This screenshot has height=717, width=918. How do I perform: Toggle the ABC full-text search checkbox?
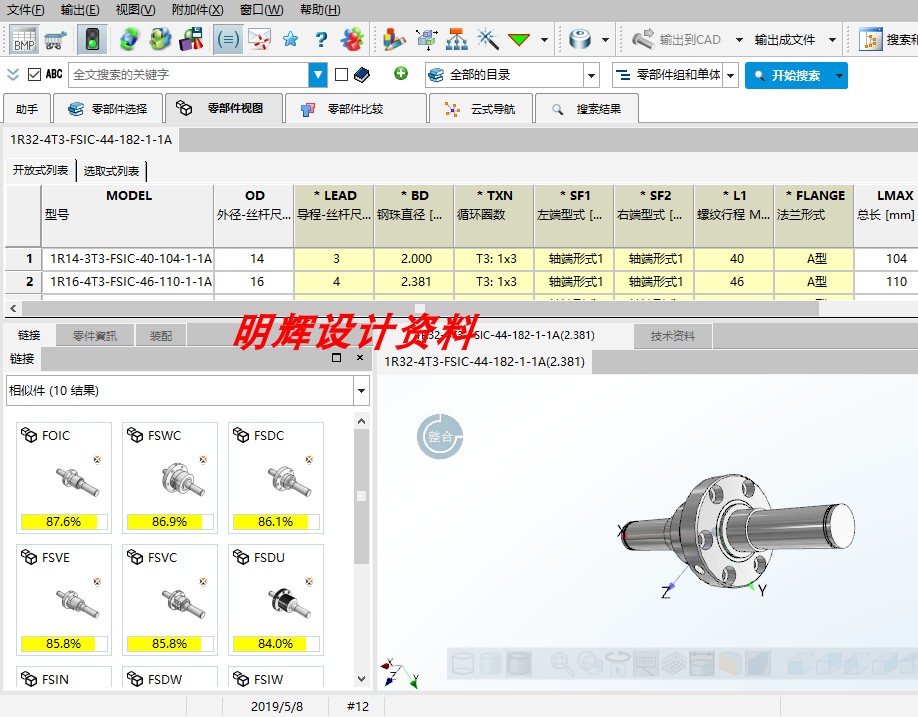35,74
